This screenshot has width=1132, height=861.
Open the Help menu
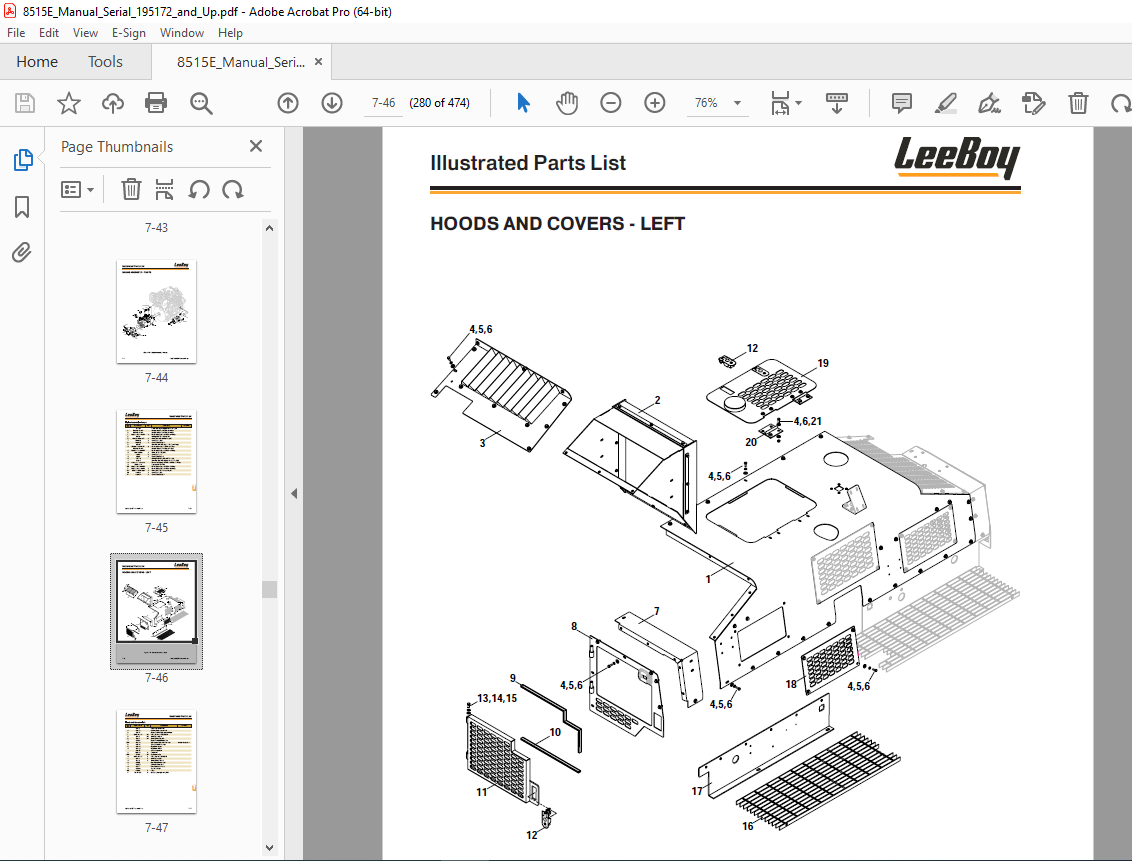click(x=230, y=33)
